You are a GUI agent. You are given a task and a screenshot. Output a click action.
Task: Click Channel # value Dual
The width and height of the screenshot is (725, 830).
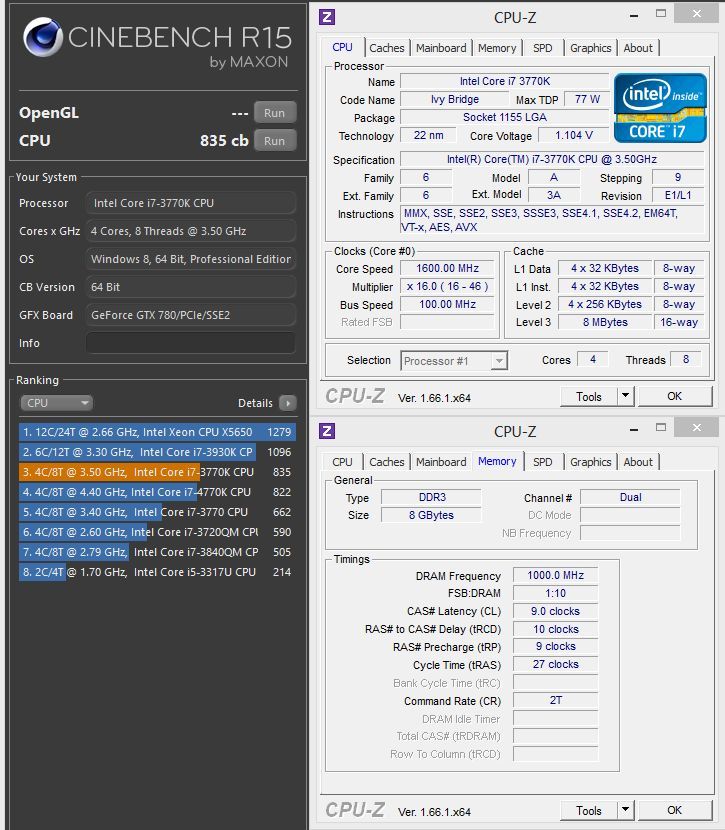point(630,498)
